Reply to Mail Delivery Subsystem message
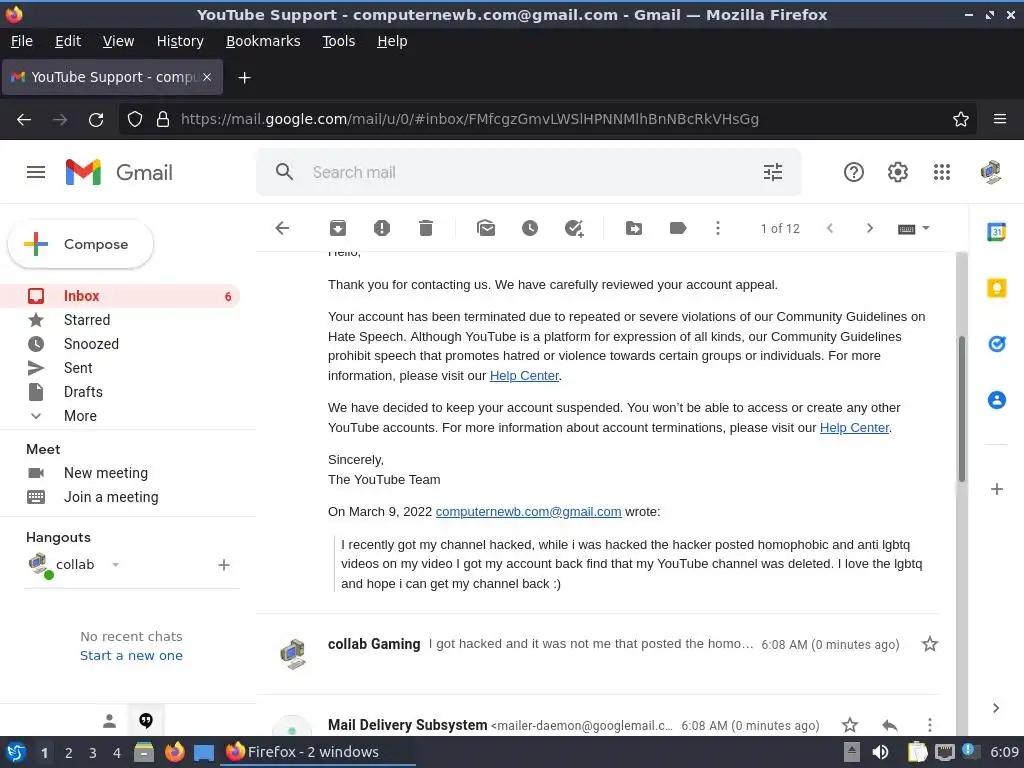The image size is (1024, 768). point(889,725)
